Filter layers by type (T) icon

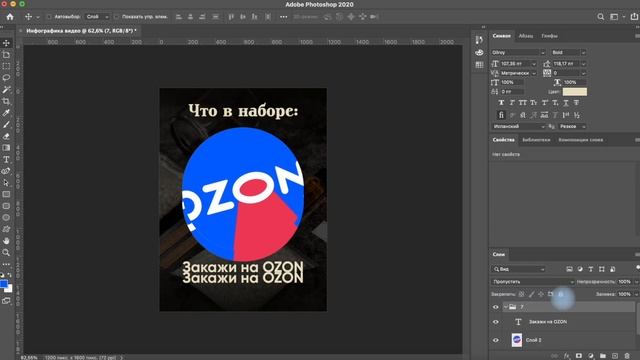(x=591, y=269)
